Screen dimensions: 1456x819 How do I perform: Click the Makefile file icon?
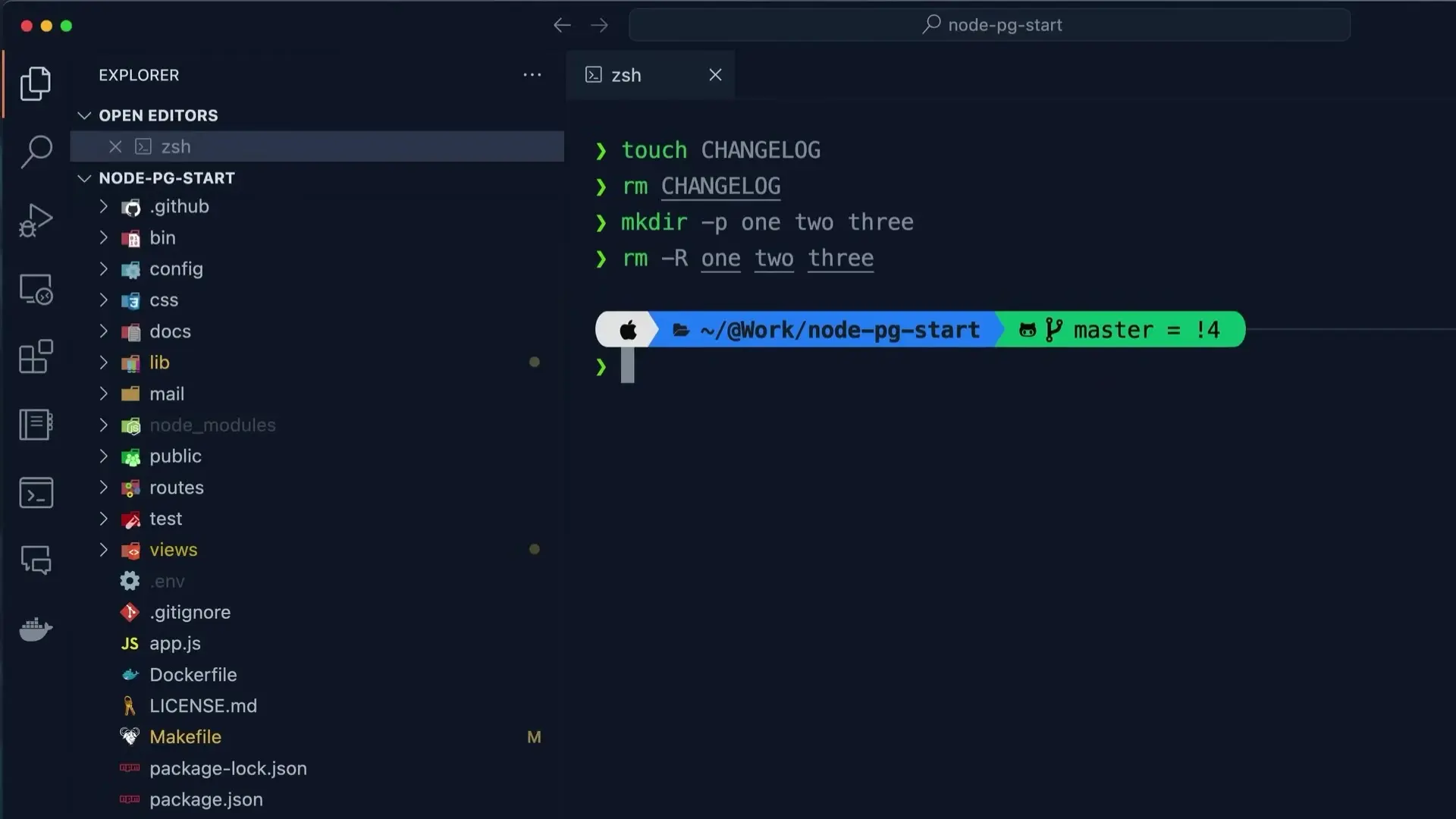[x=130, y=736]
